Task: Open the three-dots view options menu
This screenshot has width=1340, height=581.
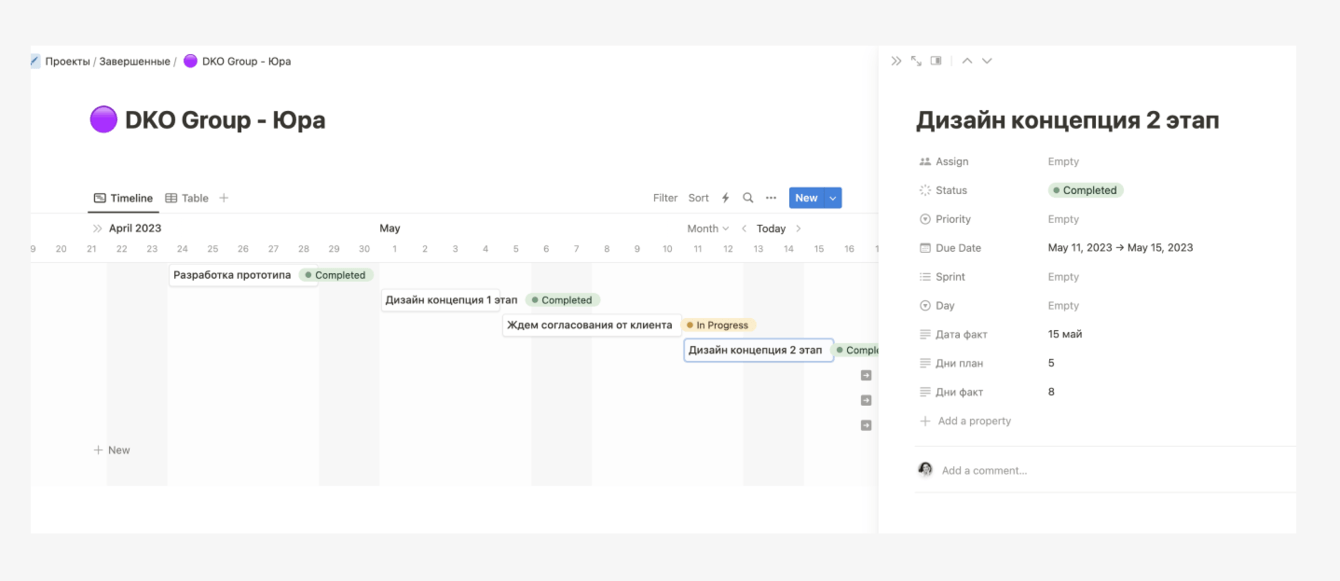Action: coord(771,198)
